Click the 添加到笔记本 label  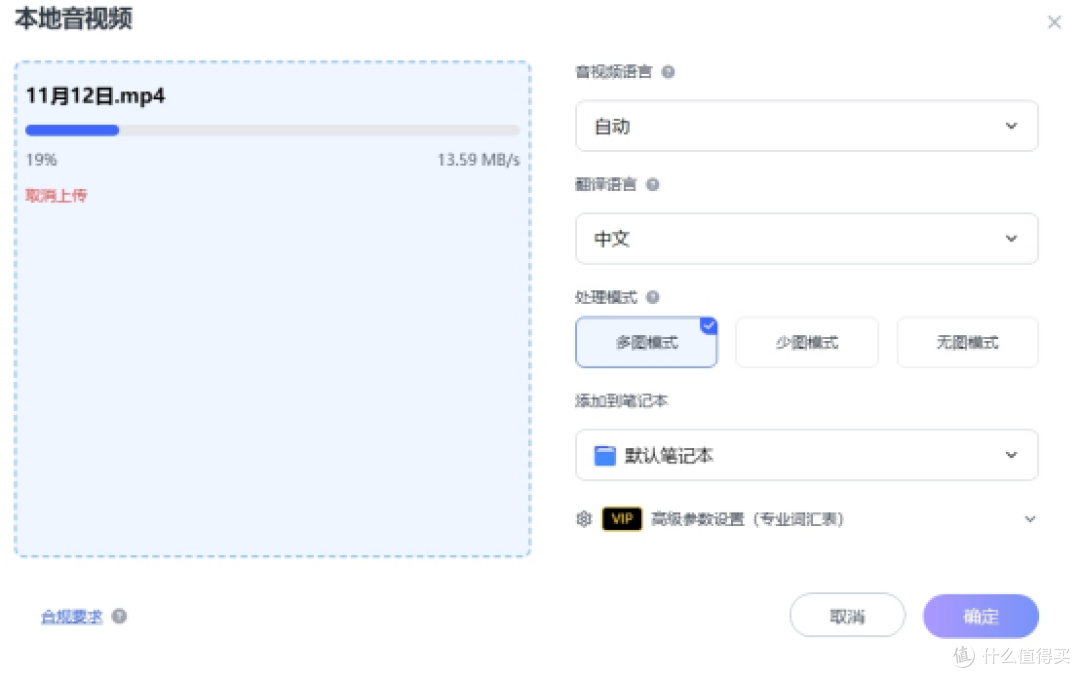click(x=621, y=401)
